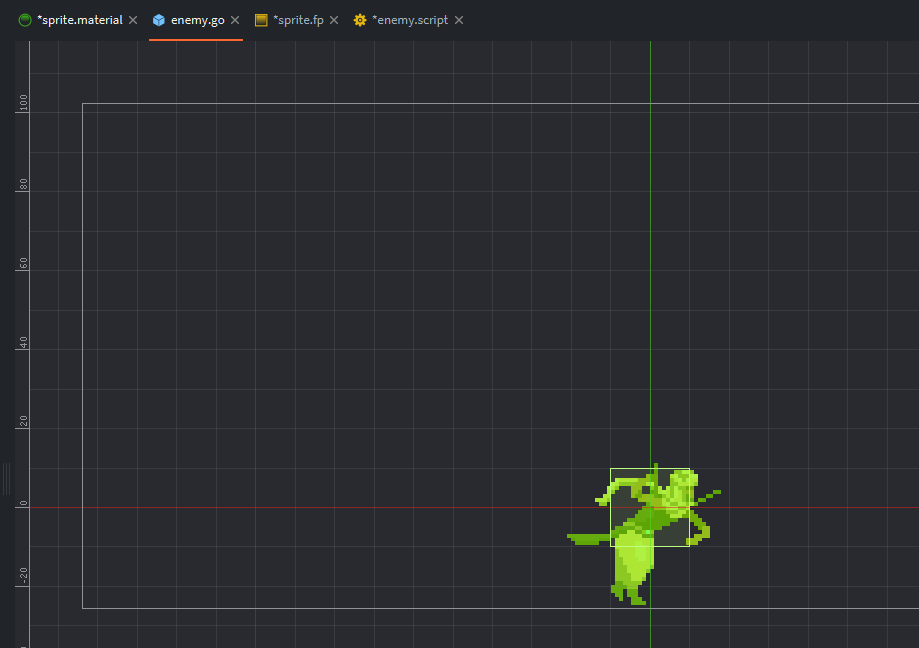Close the enemy.go tab
Screen dimensions: 919x648
coord(235,20)
